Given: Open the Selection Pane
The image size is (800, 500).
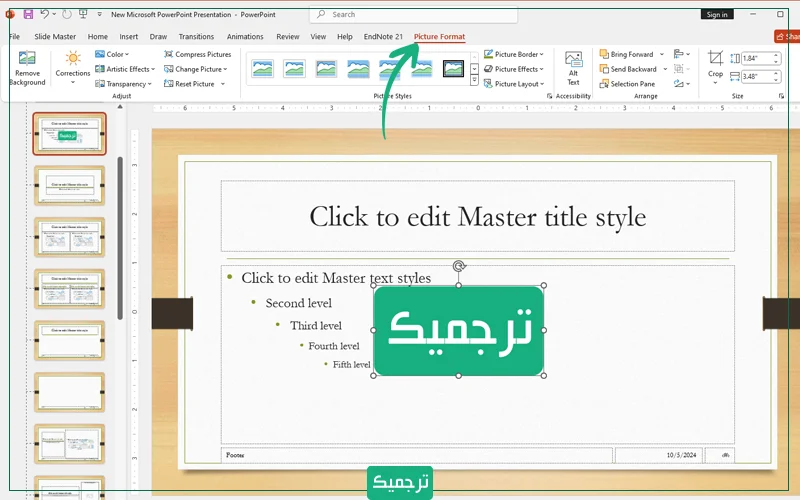Looking at the screenshot, I should [x=628, y=84].
